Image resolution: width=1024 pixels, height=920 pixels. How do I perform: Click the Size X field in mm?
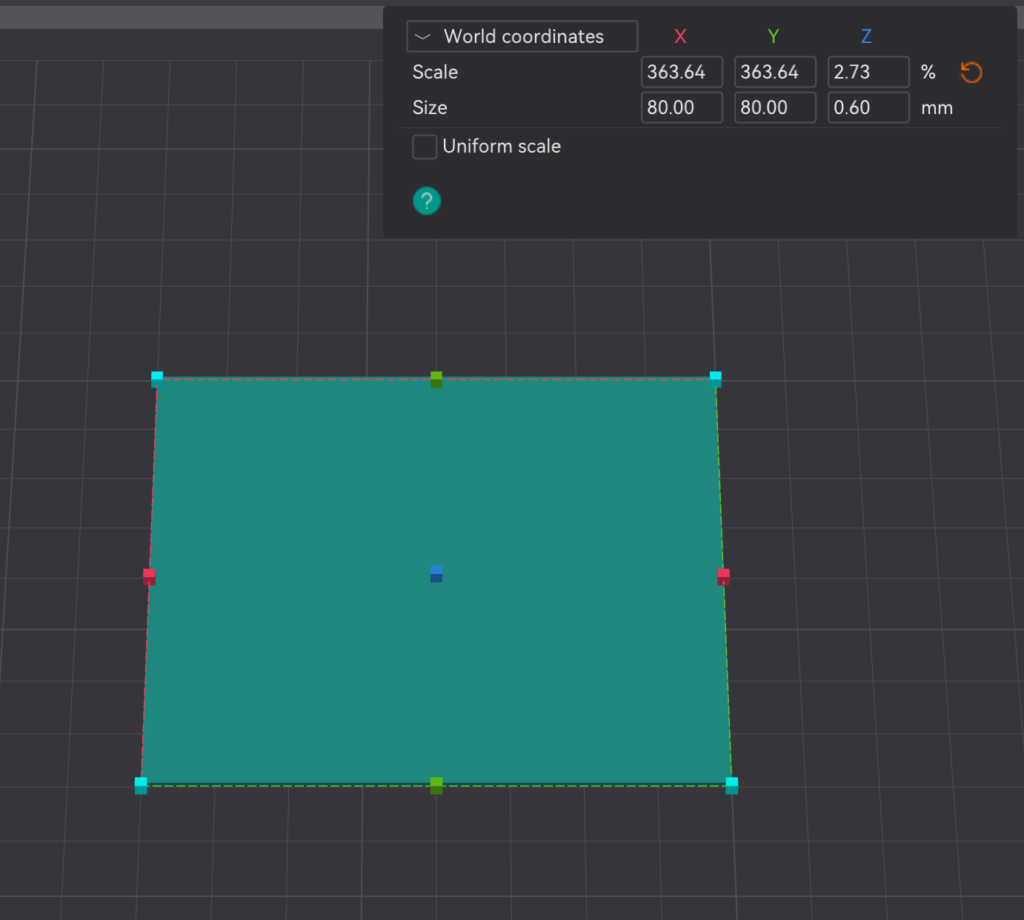click(x=681, y=108)
